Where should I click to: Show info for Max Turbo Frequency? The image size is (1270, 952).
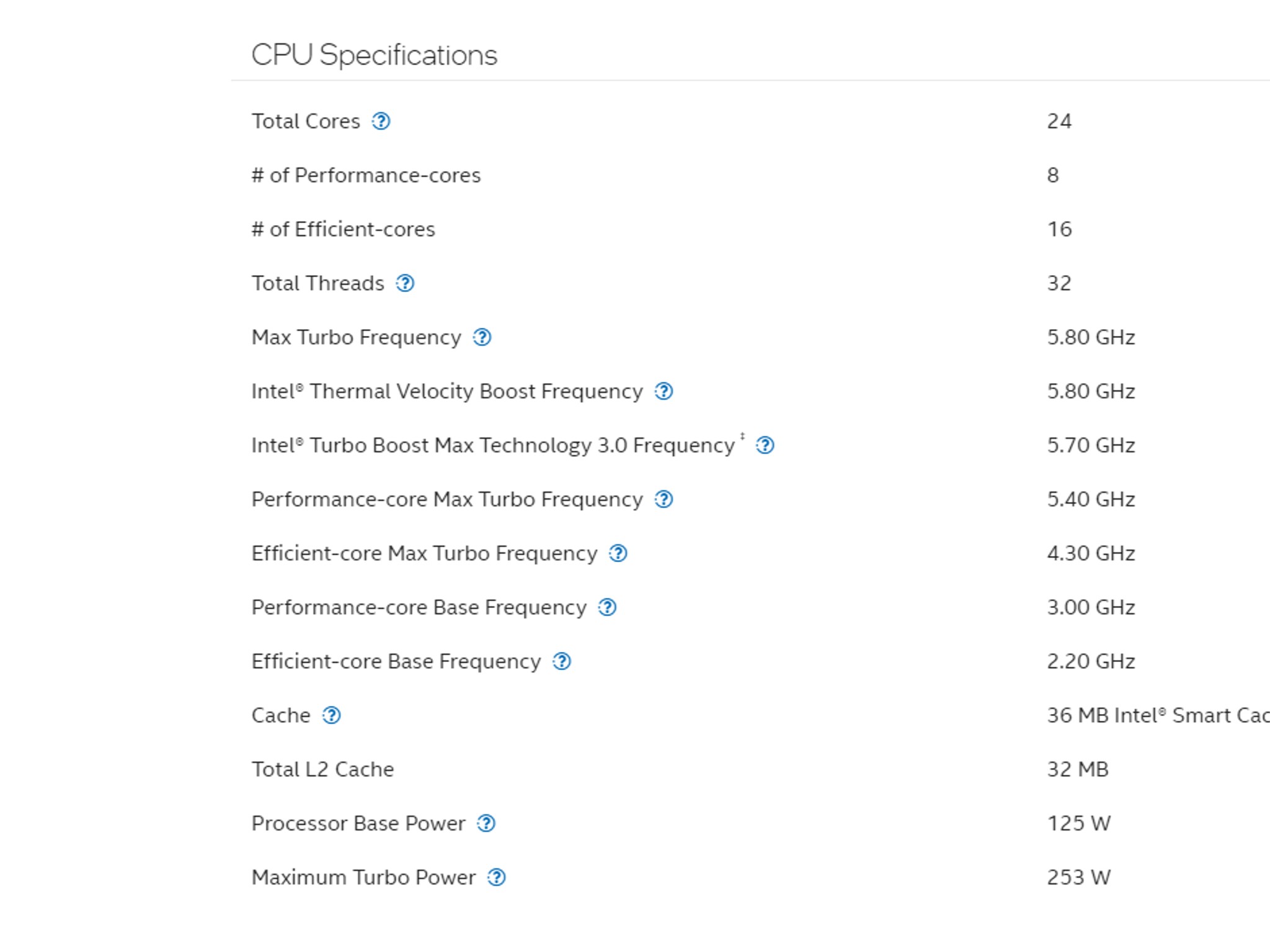click(x=482, y=337)
